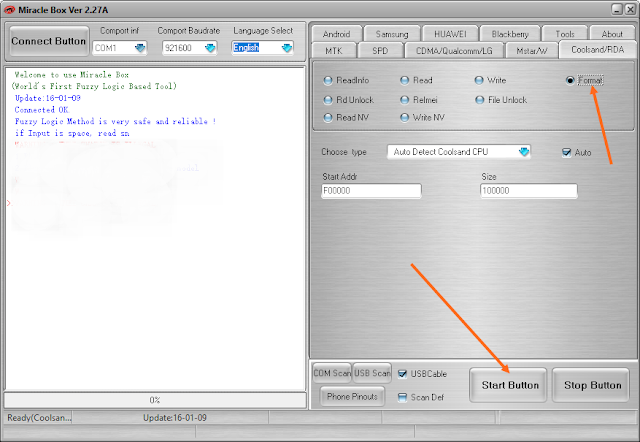Select the RdImei radio option

coord(419,100)
